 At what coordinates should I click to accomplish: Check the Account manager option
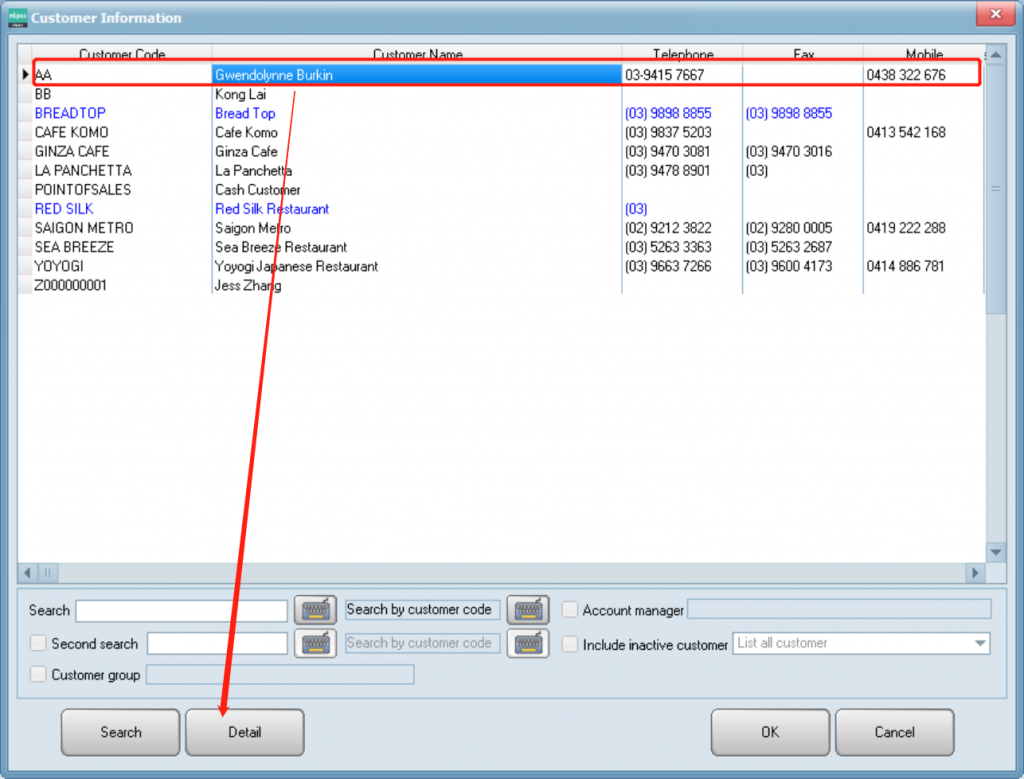point(570,610)
